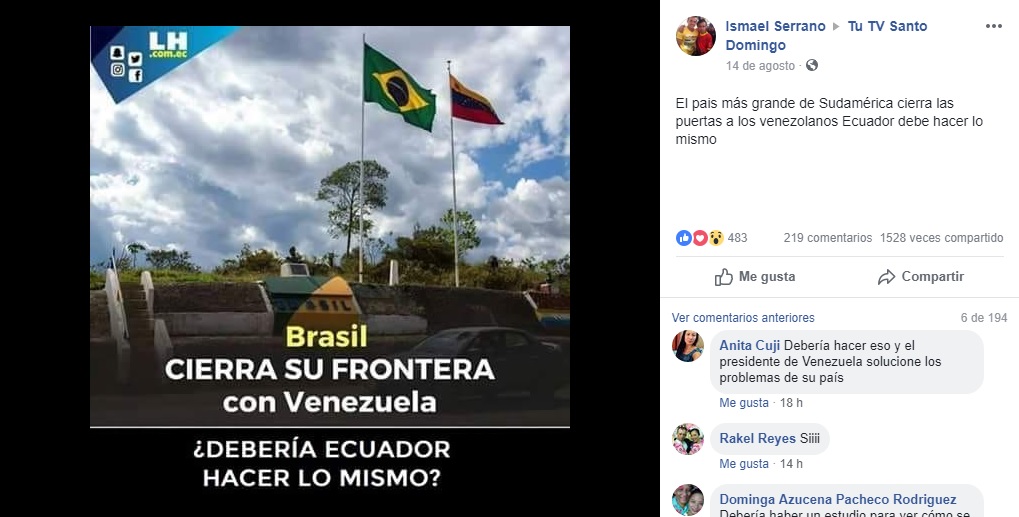The image size is (1019, 517).
Task: Open Rakel Reyes profile name
Action: coord(757,438)
